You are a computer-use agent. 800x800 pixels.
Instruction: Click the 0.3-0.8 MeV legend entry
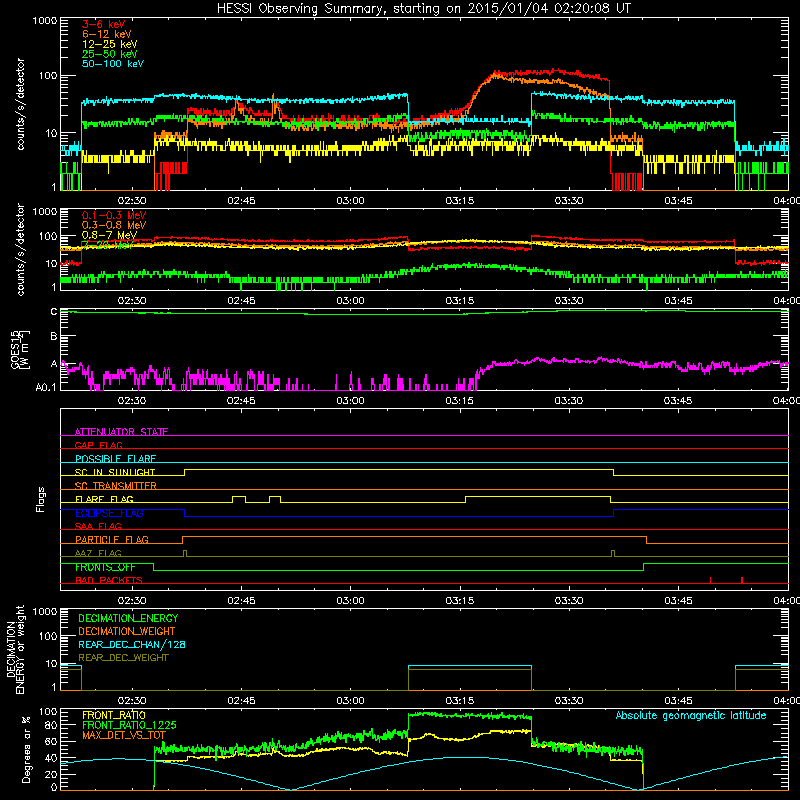114,225
